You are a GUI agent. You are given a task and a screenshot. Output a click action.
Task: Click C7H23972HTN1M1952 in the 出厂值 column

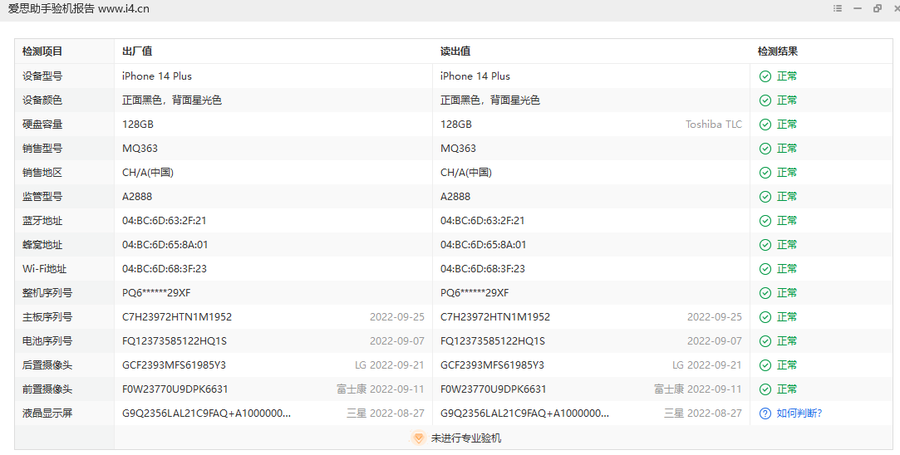(x=177, y=317)
